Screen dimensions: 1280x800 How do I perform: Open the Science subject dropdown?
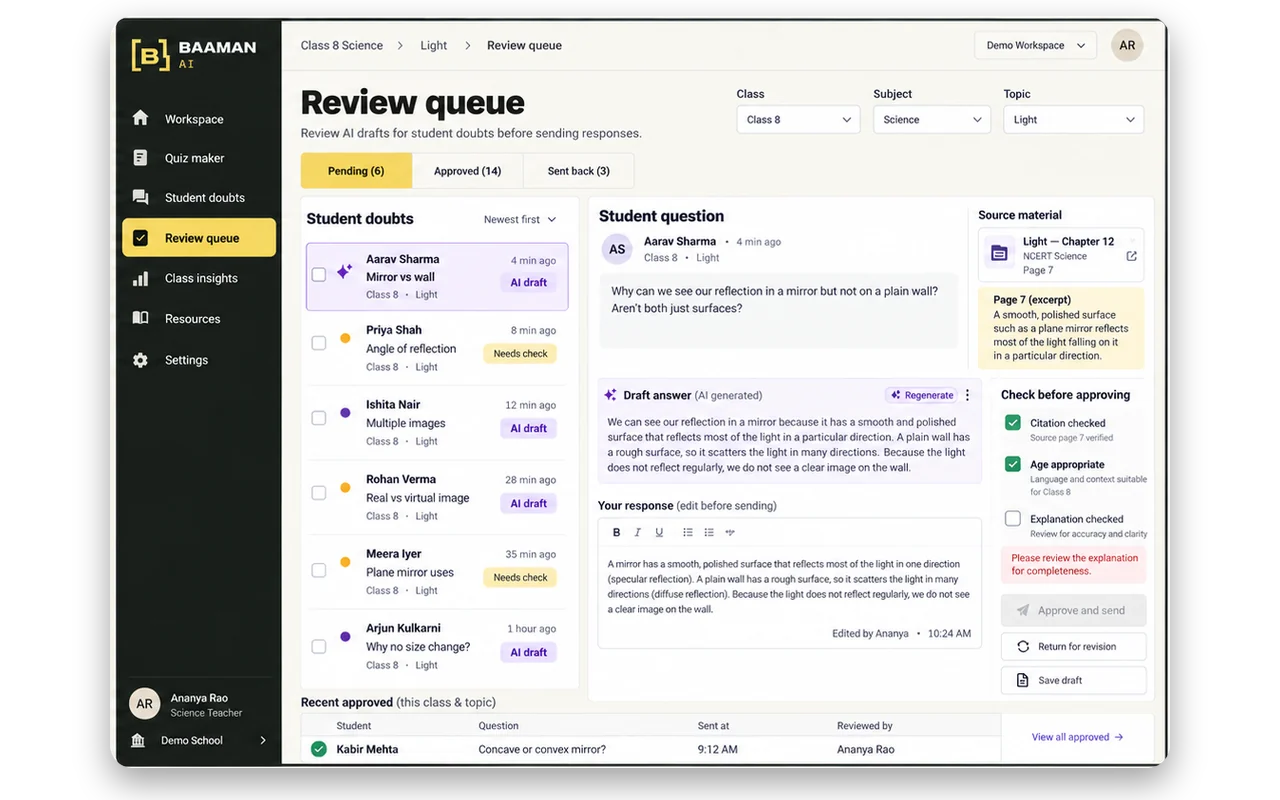[932, 119]
